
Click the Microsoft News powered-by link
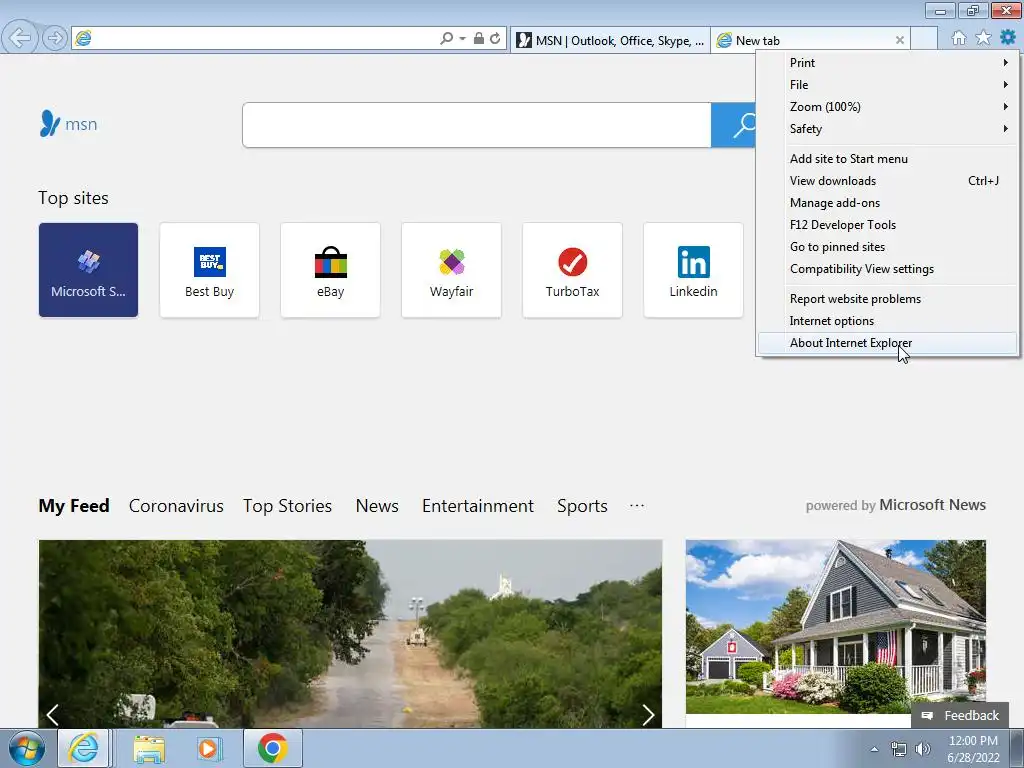point(933,505)
